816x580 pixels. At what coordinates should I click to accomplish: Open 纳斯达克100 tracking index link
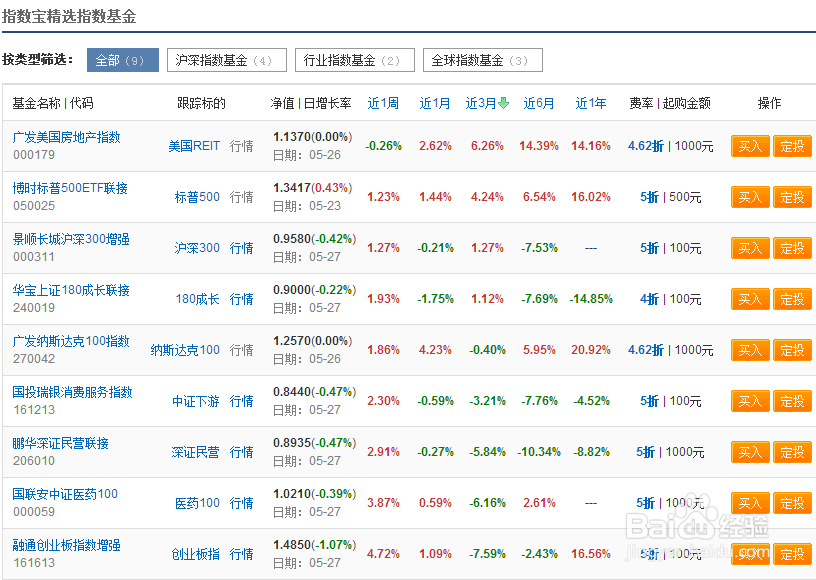(x=185, y=350)
